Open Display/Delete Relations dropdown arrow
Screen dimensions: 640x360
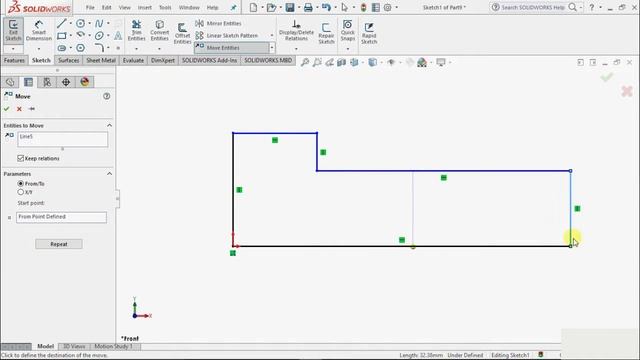click(x=296, y=49)
